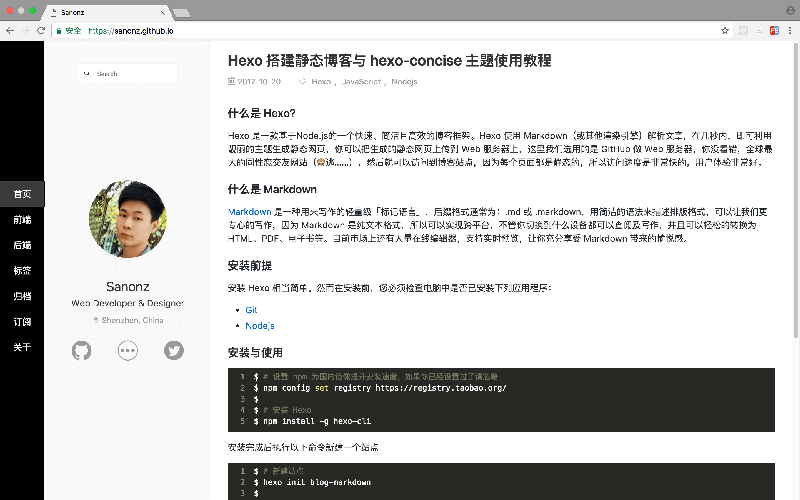Screen dimensions: 800x500
Task: Open the Git link in the list
Action: point(251,310)
